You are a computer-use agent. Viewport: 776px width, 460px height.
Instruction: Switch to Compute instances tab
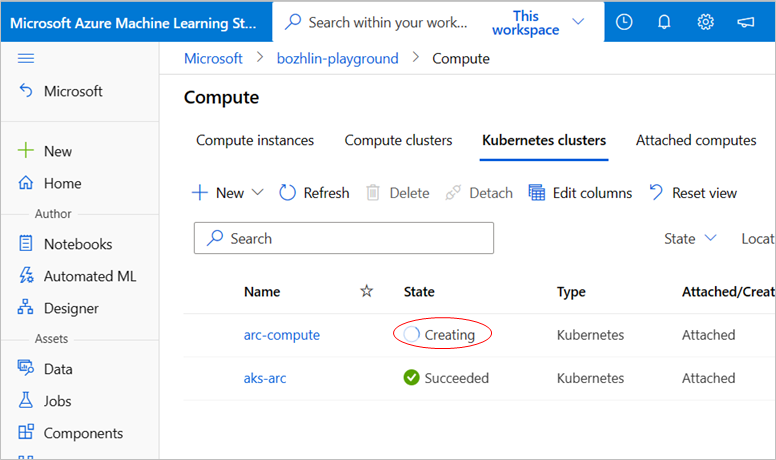[x=255, y=140]
